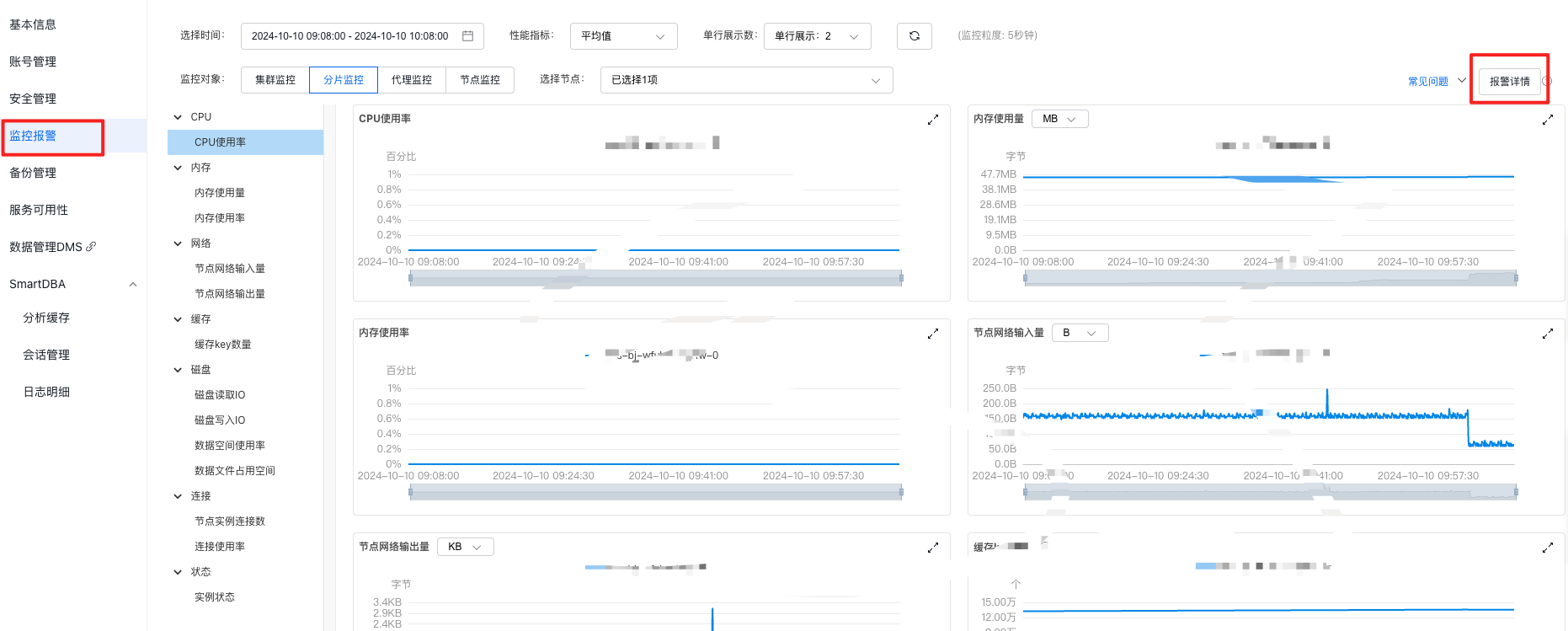Screen dimensions: 1568x631
Task: Open 单行展示数 dropdown
Action: [817, 36]
